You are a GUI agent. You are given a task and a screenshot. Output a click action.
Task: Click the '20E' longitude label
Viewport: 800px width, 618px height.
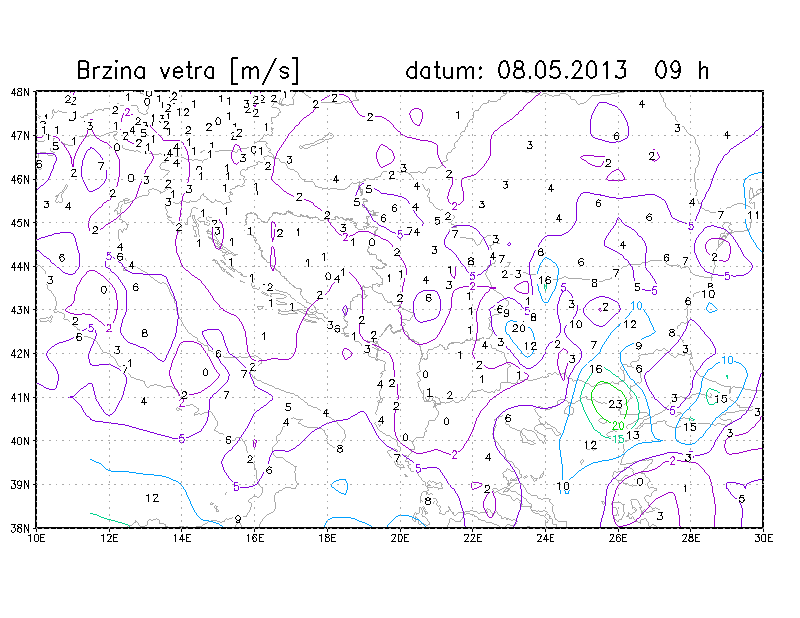(x=400, y=538)
